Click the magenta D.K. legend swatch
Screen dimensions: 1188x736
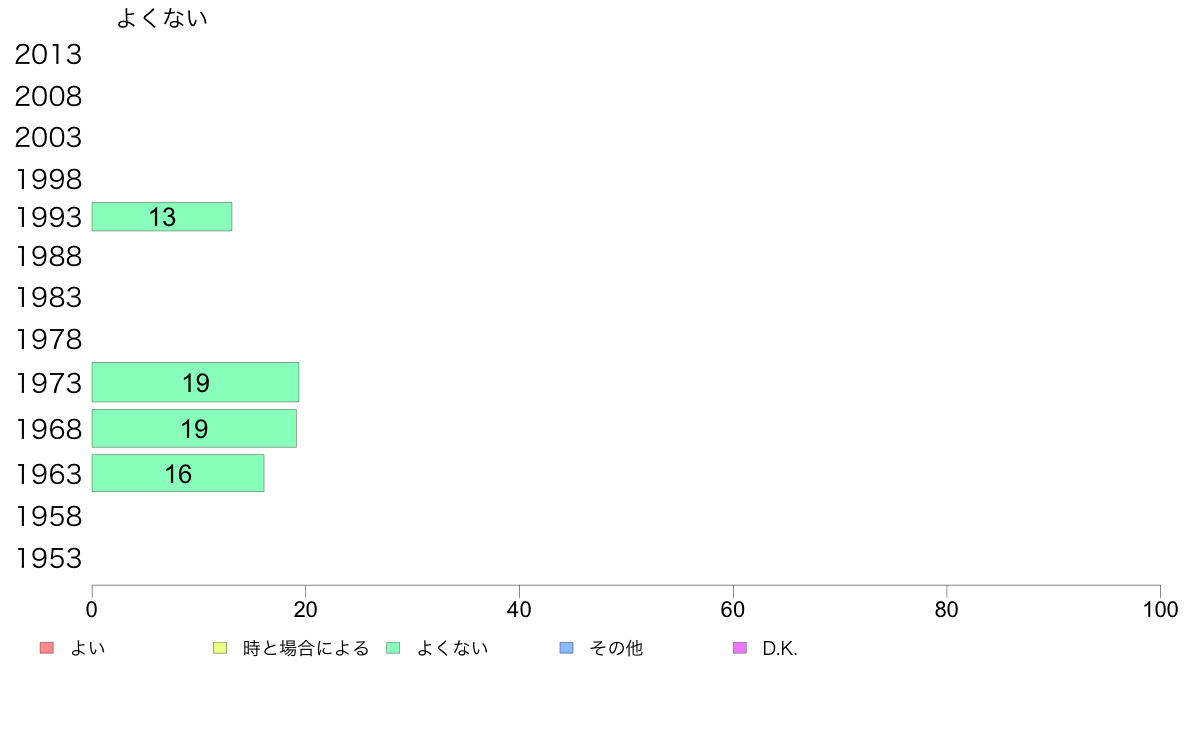coord(740,648)
